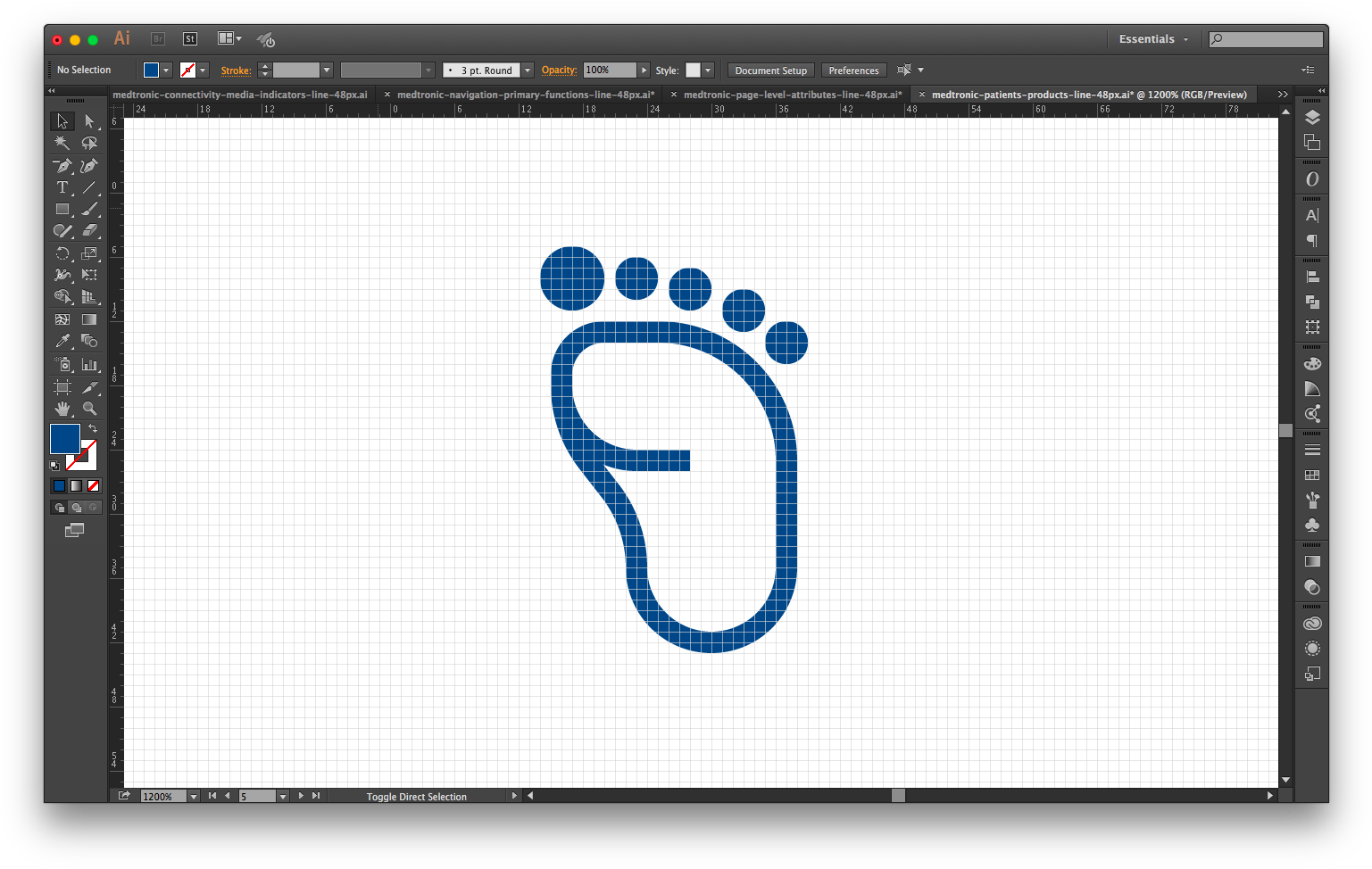Click the Document Setup button
1372x869 pixels.
pyautogui.click(x=769, y=70)
